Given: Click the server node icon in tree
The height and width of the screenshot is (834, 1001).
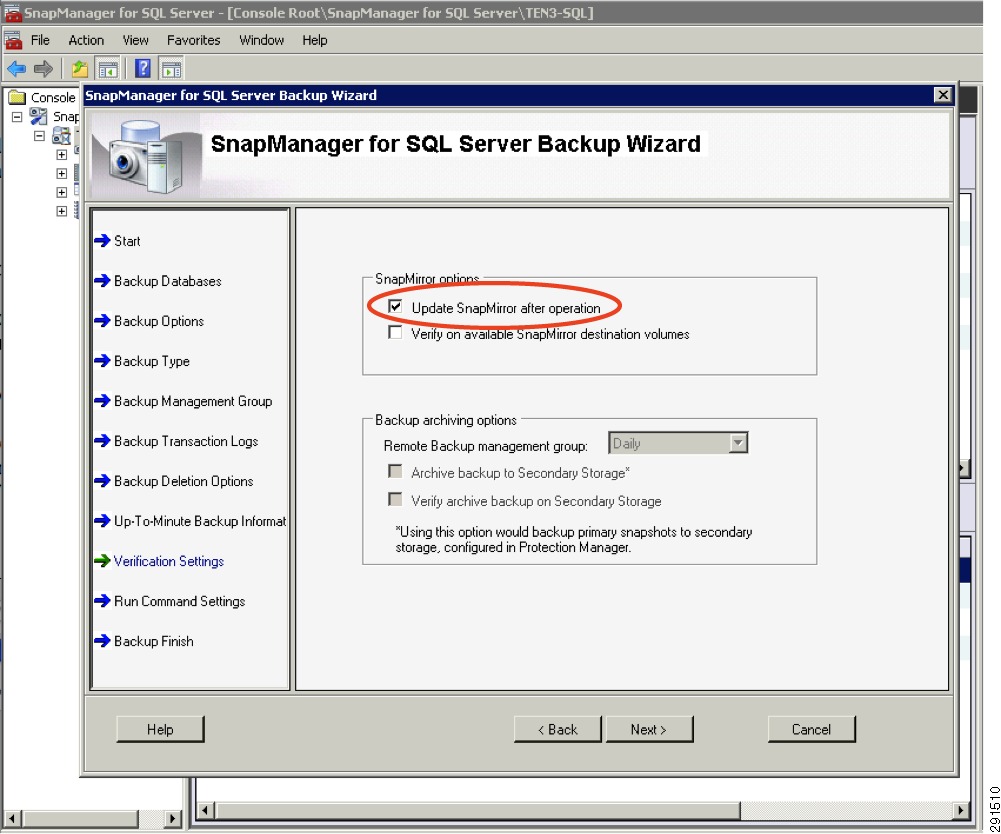Looking at the screenshot, I should [x=61, y=135].
